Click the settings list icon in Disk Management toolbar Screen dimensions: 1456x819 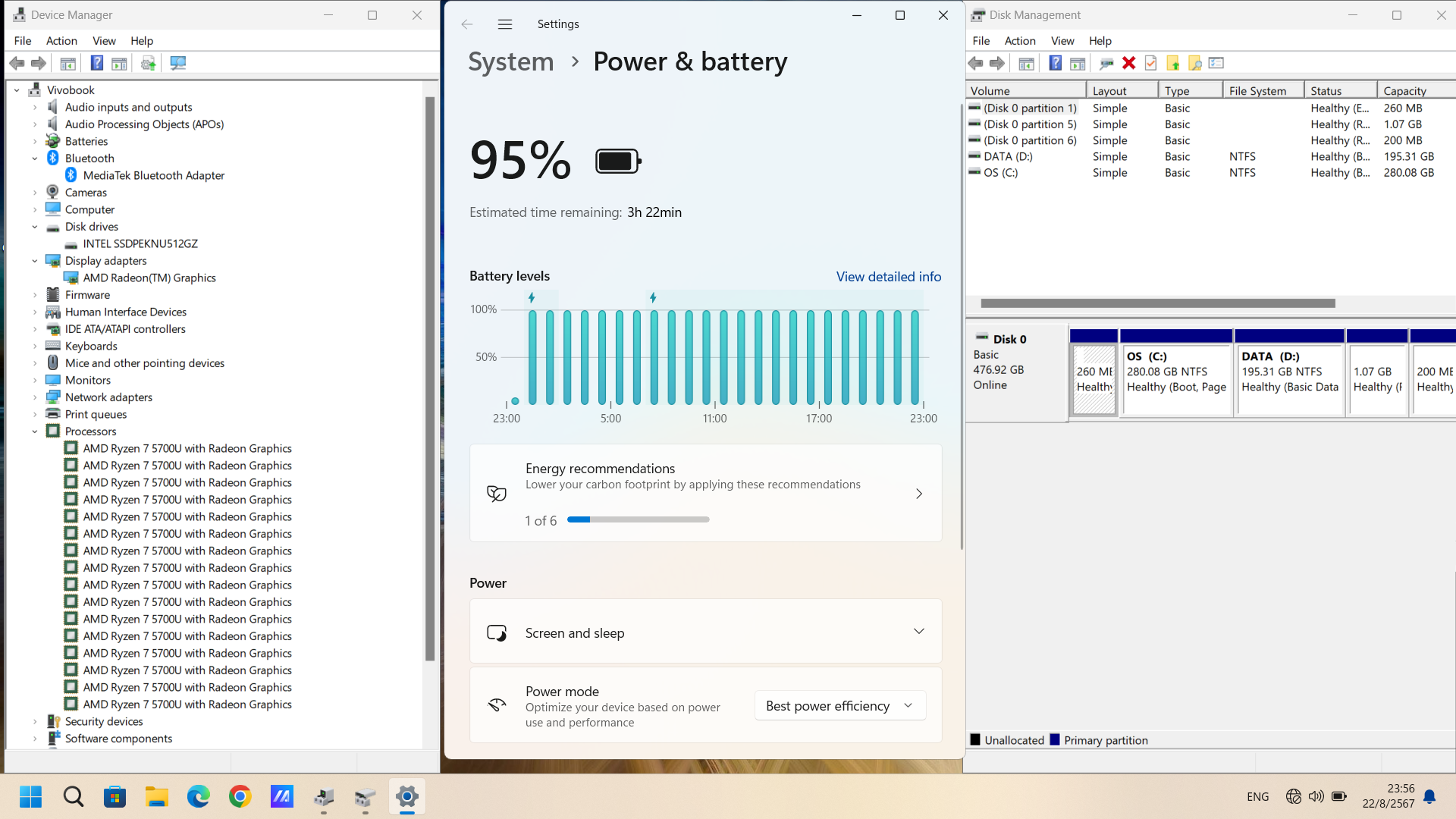click(x=1216, y=64)
